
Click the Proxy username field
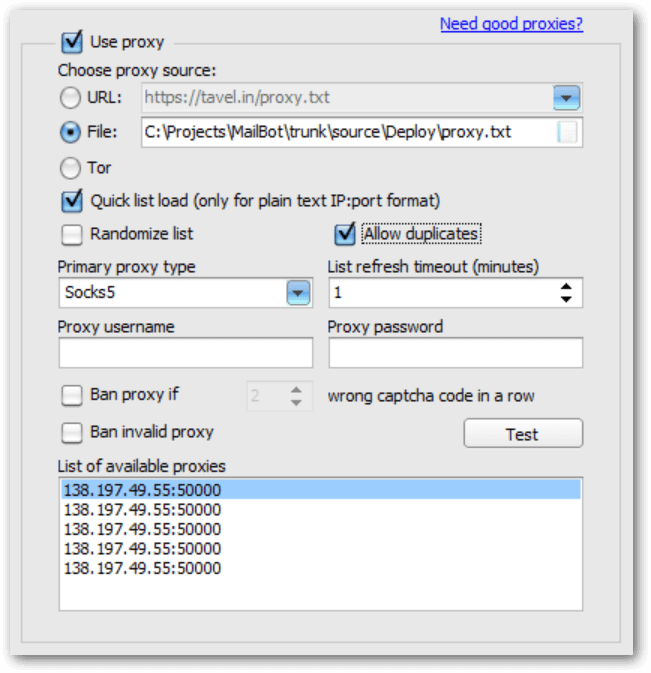186,353
